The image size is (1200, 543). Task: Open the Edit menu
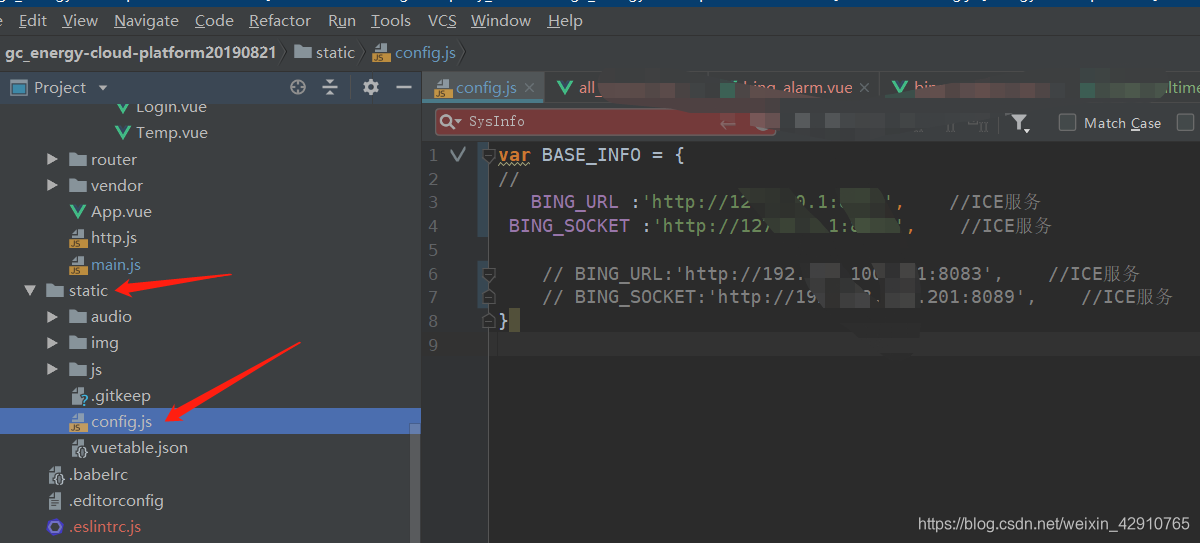pos(33,20)
